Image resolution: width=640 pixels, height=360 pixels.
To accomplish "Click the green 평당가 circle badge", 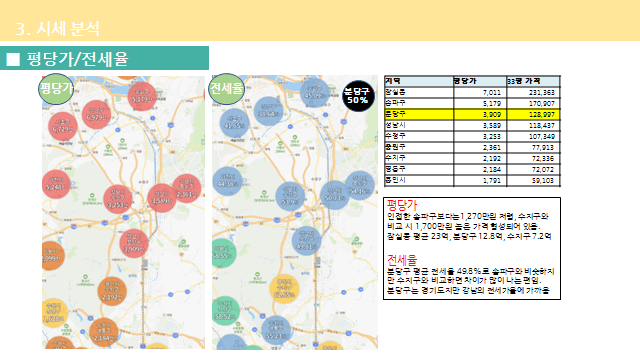I will [56, 89].
